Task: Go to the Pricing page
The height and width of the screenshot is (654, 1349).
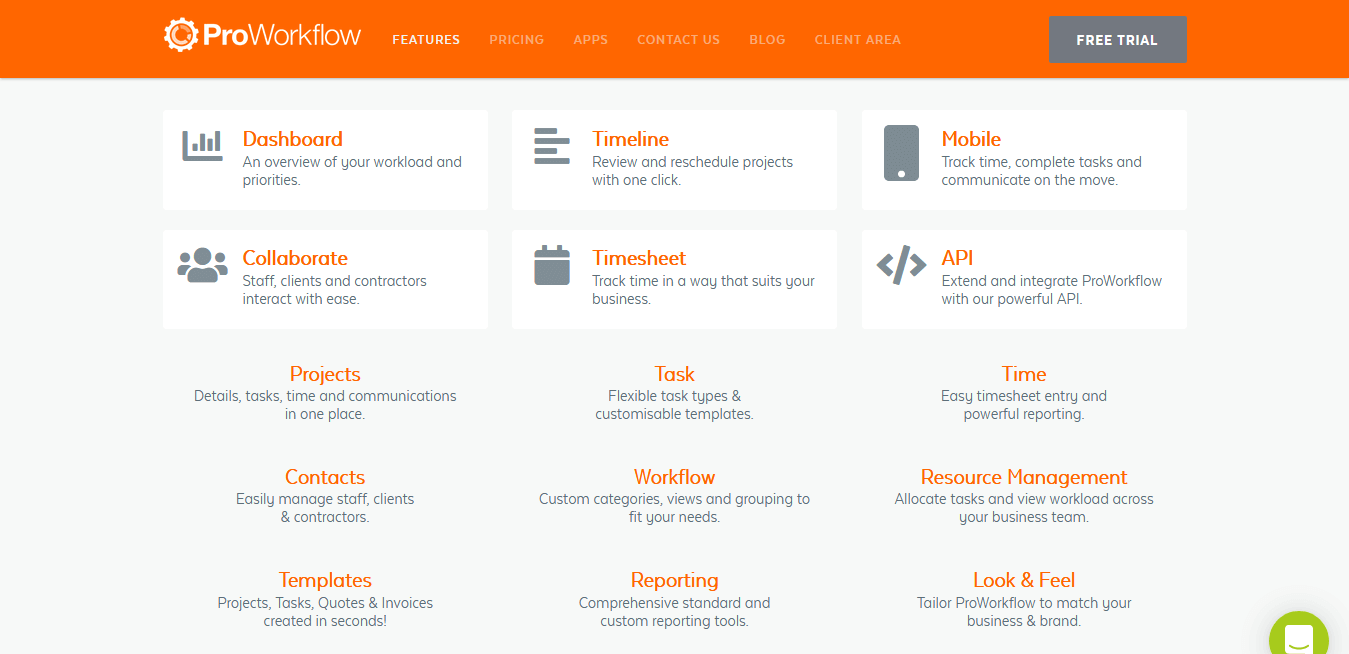Action: (516, 40)
